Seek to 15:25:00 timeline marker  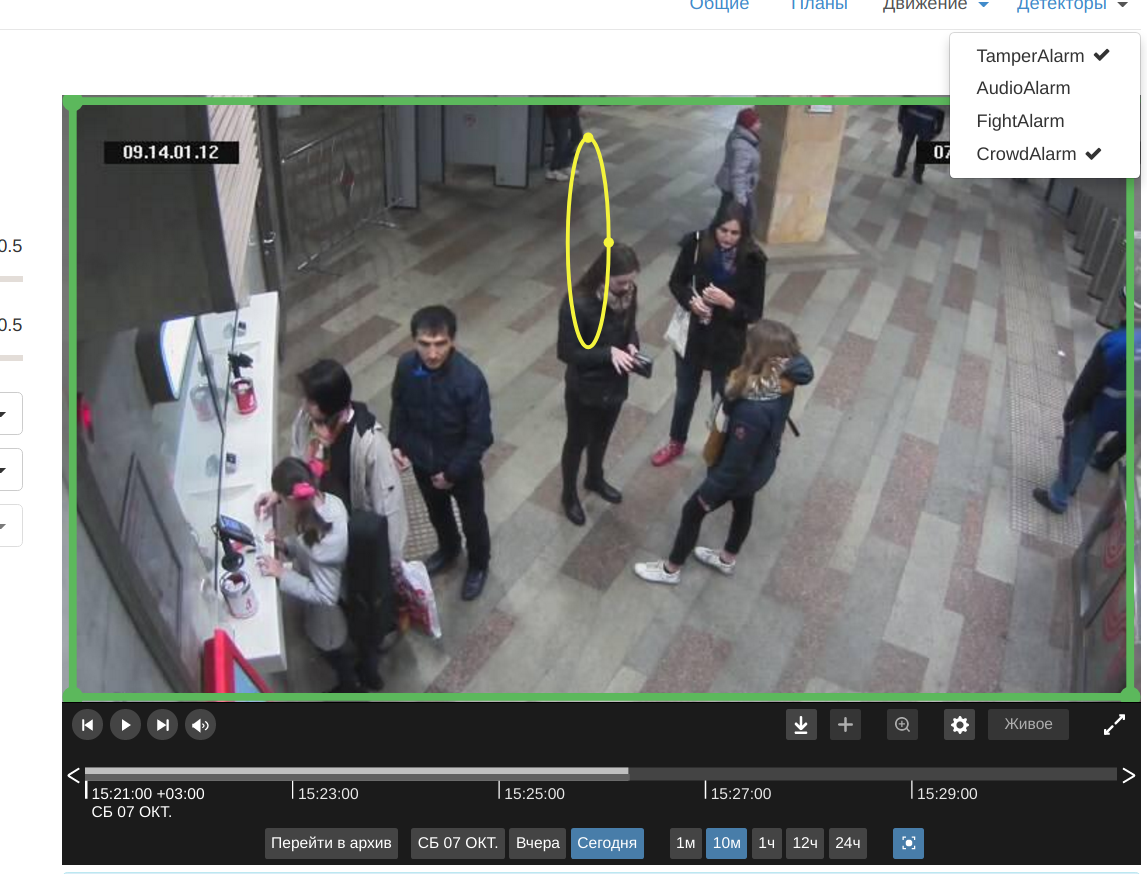(x=534, y=794)
